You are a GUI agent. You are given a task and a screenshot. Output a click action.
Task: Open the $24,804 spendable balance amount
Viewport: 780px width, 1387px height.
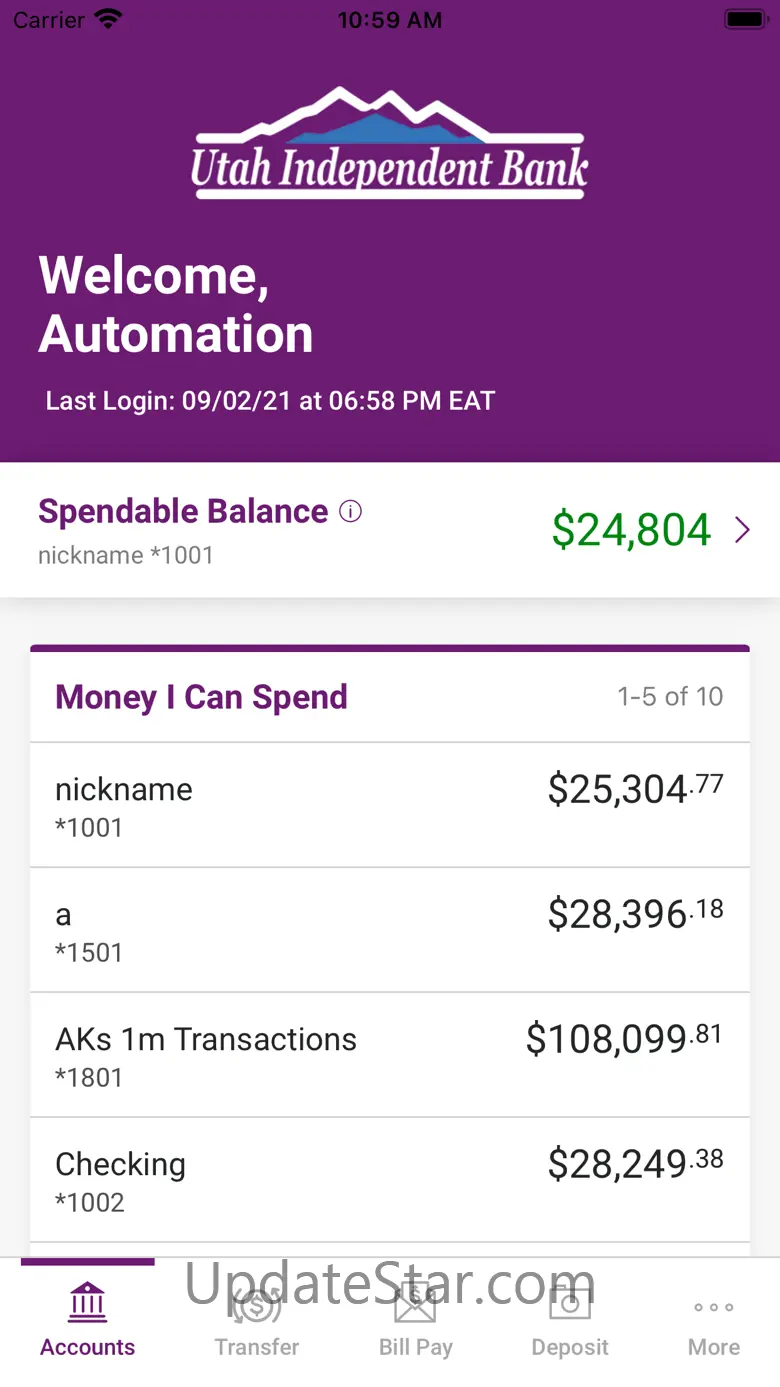(631, 529)
